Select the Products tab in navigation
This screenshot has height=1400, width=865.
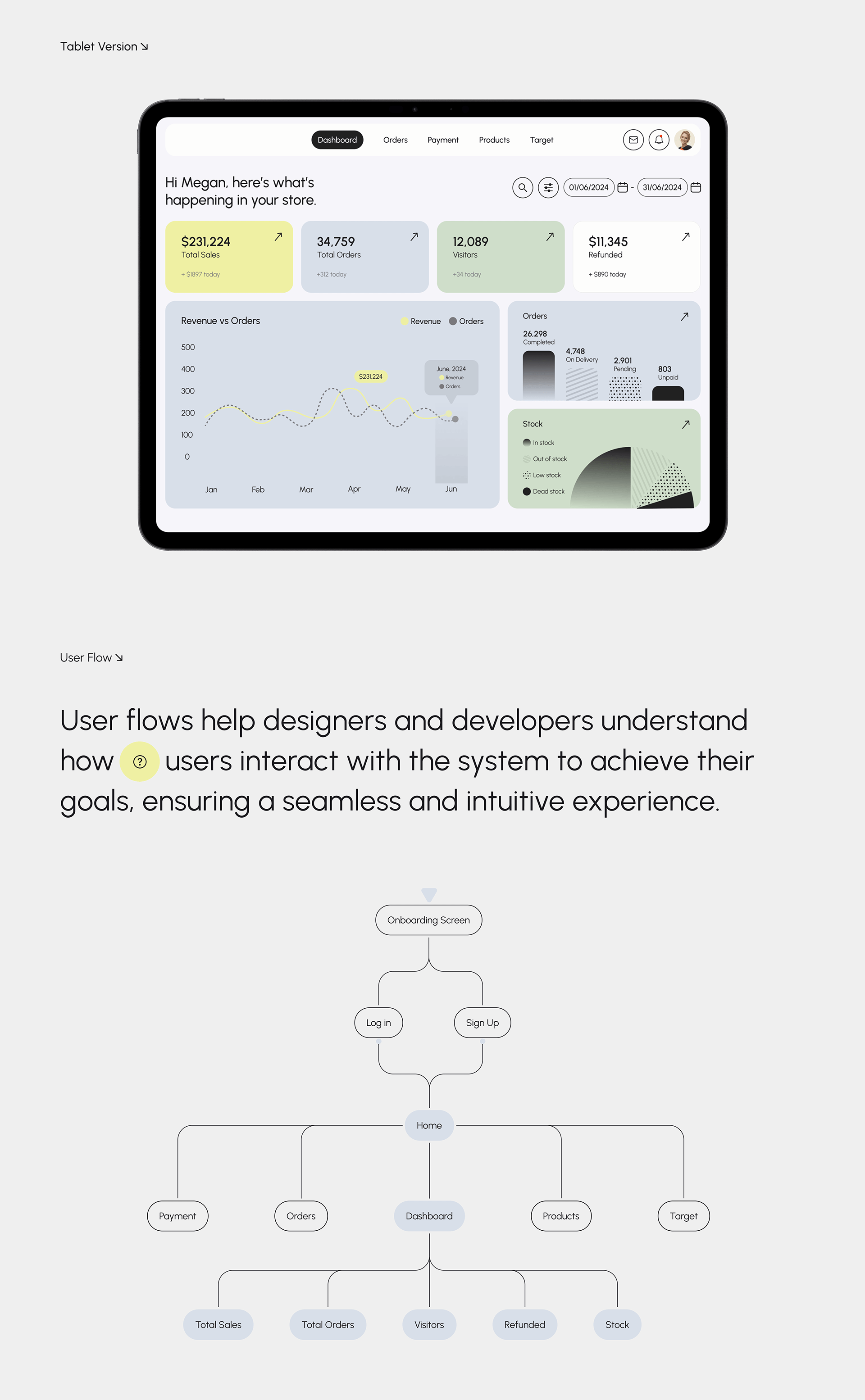pos(493,139)
